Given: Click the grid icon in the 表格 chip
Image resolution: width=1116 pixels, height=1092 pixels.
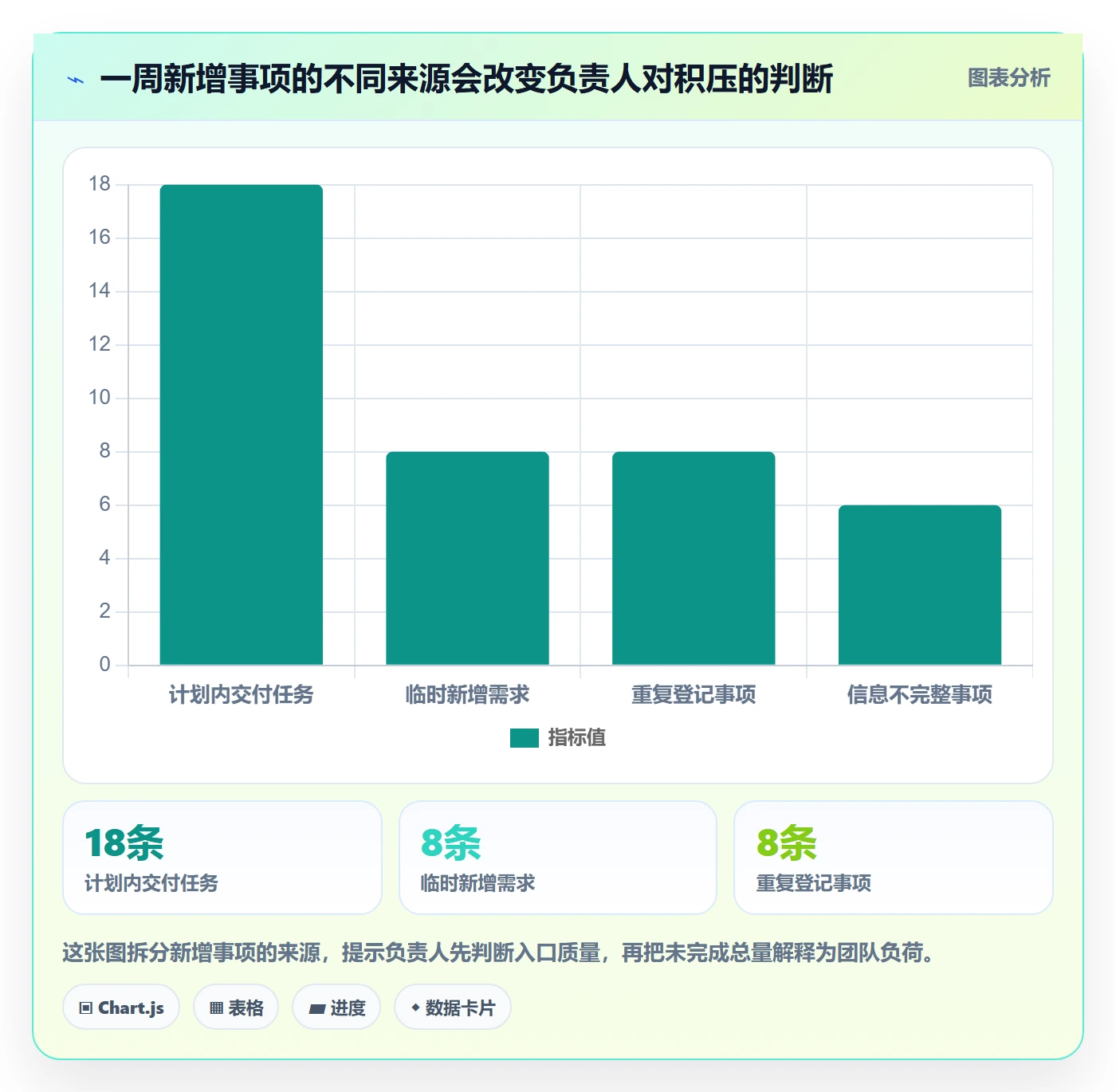Looking at the screenshot, I should click(216, 1008).
